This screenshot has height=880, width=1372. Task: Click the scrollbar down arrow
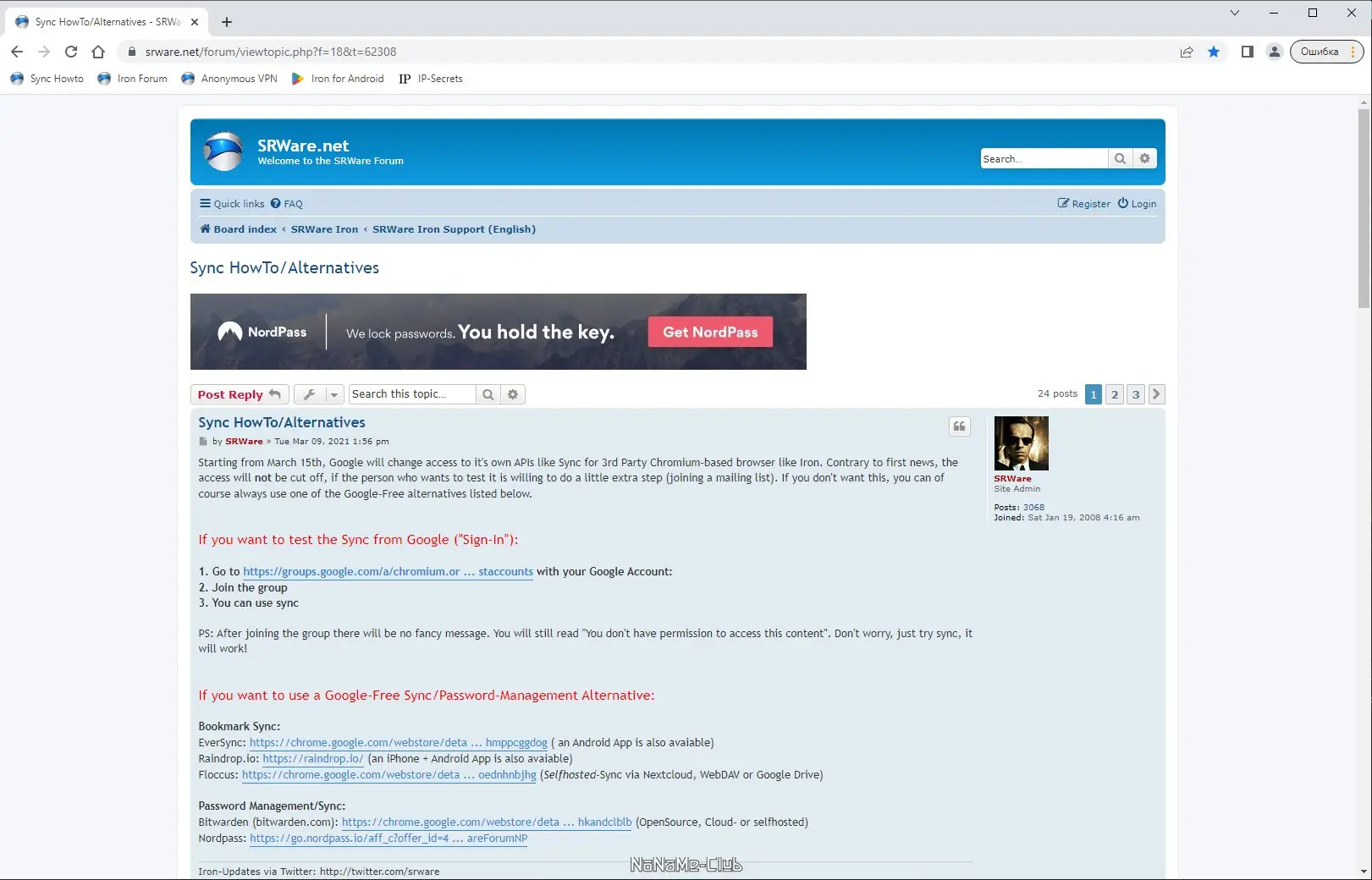click(1364, 871)
